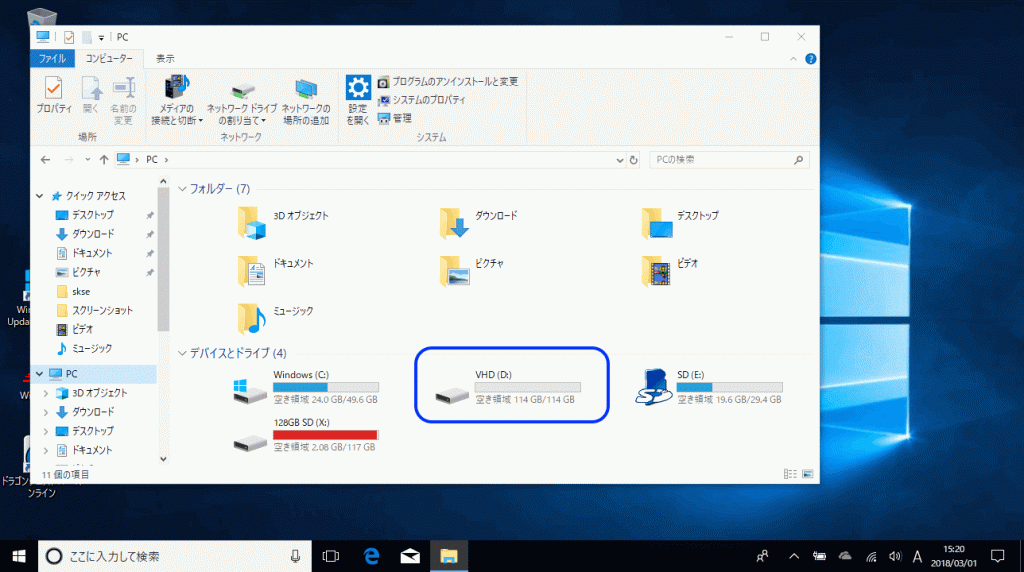Open the Action Center notification icon
This screenshot has height=572, width=1024.
point(997,556)
